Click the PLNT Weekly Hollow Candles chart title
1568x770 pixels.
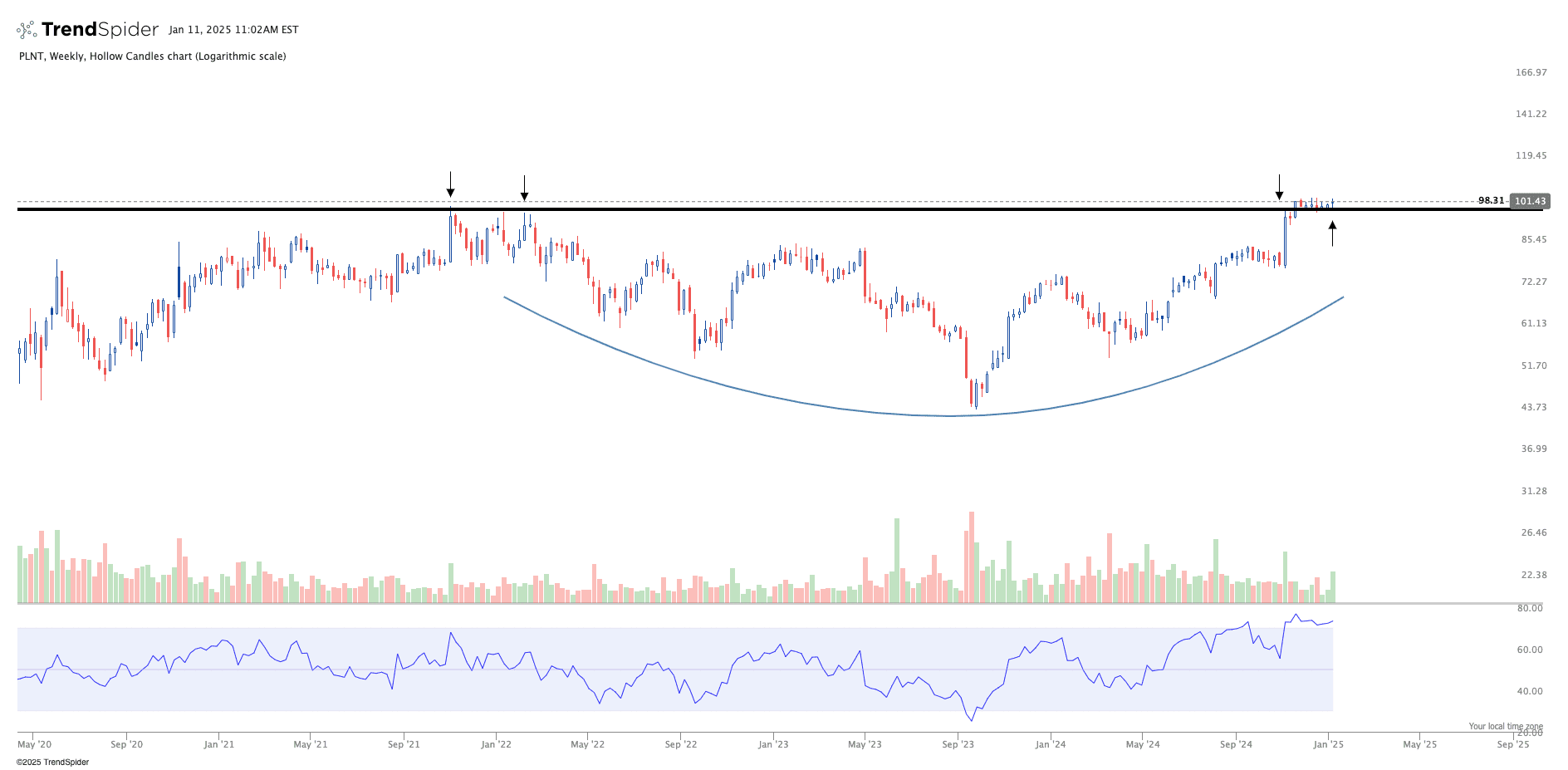point(152,56)
